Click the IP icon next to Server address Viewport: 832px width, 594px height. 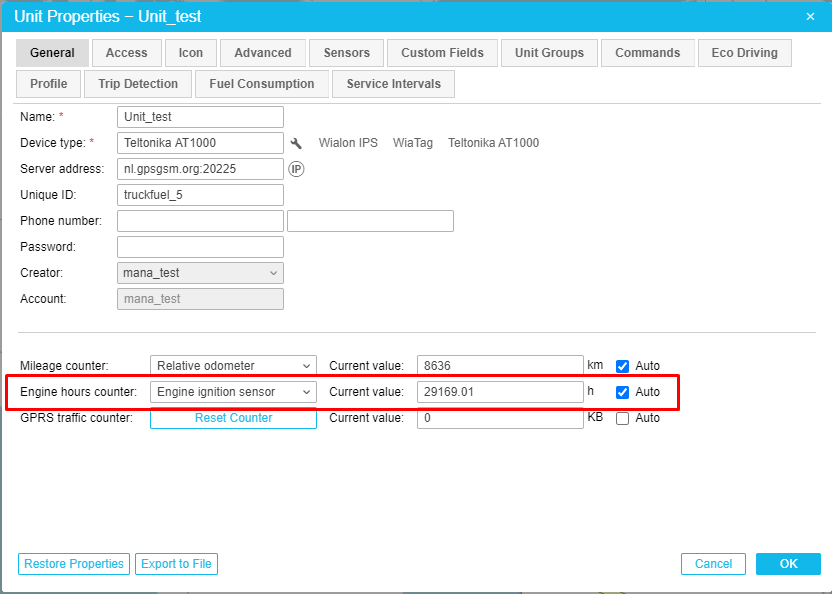(x=296, y=169)
